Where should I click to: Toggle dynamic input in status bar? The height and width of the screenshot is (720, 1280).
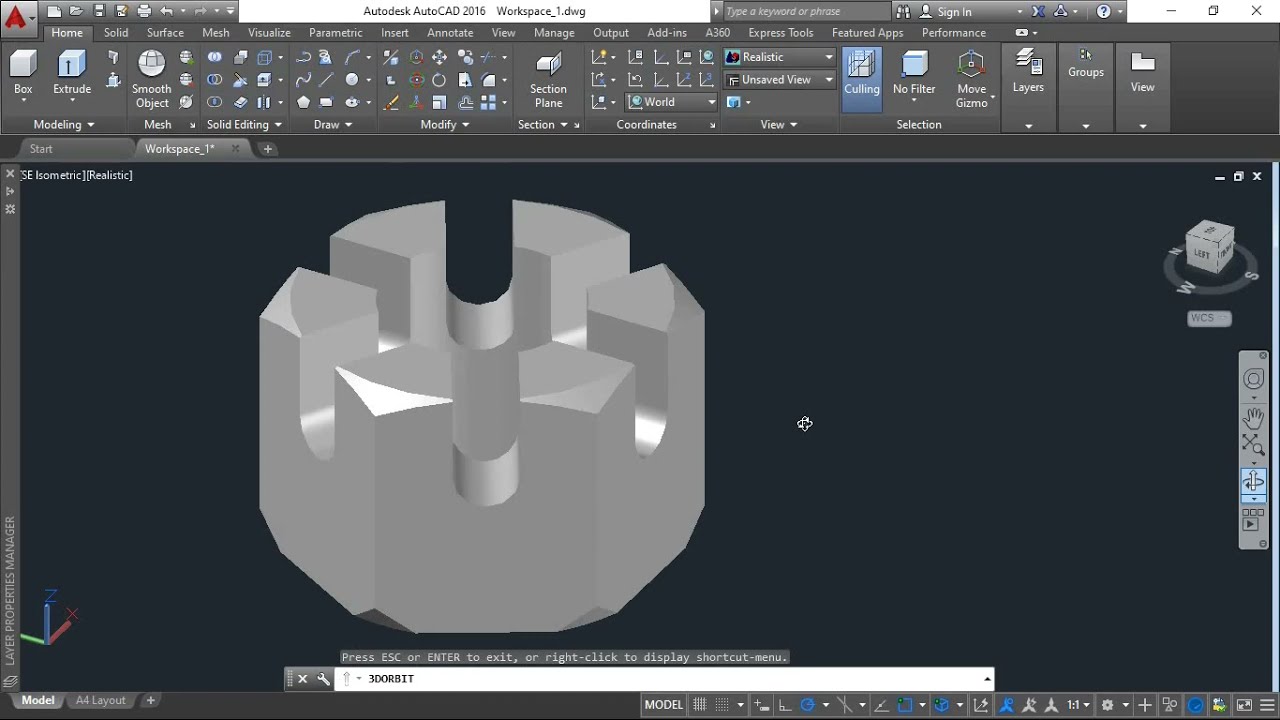(761, 705)
